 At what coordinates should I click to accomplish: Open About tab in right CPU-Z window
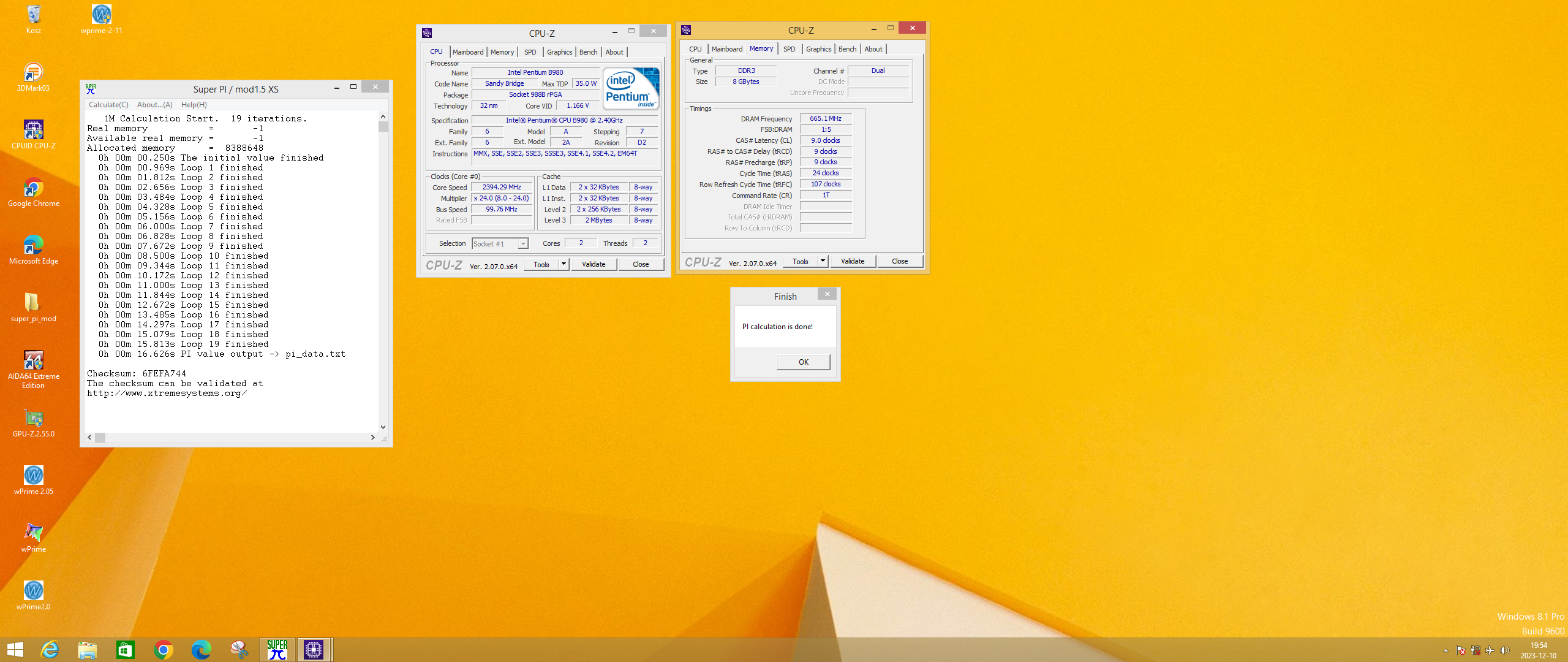[x=873, y=49]
